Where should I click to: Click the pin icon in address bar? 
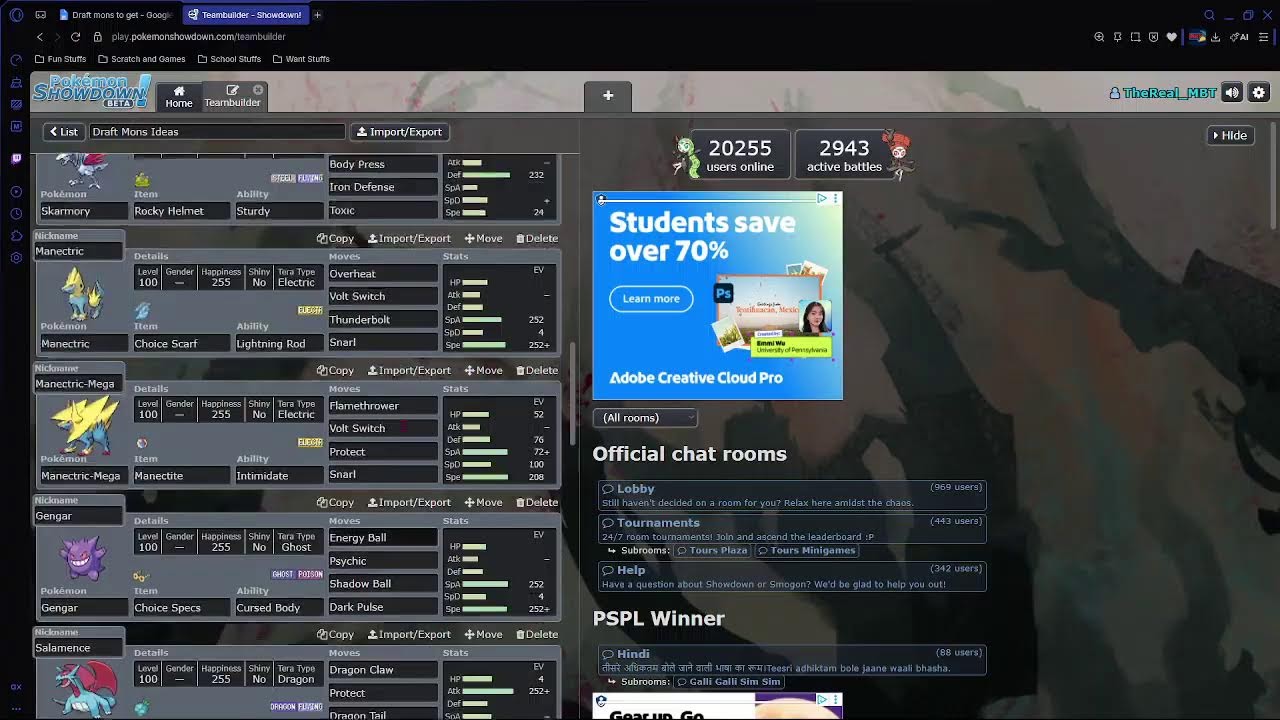[x=1117, y=37]
